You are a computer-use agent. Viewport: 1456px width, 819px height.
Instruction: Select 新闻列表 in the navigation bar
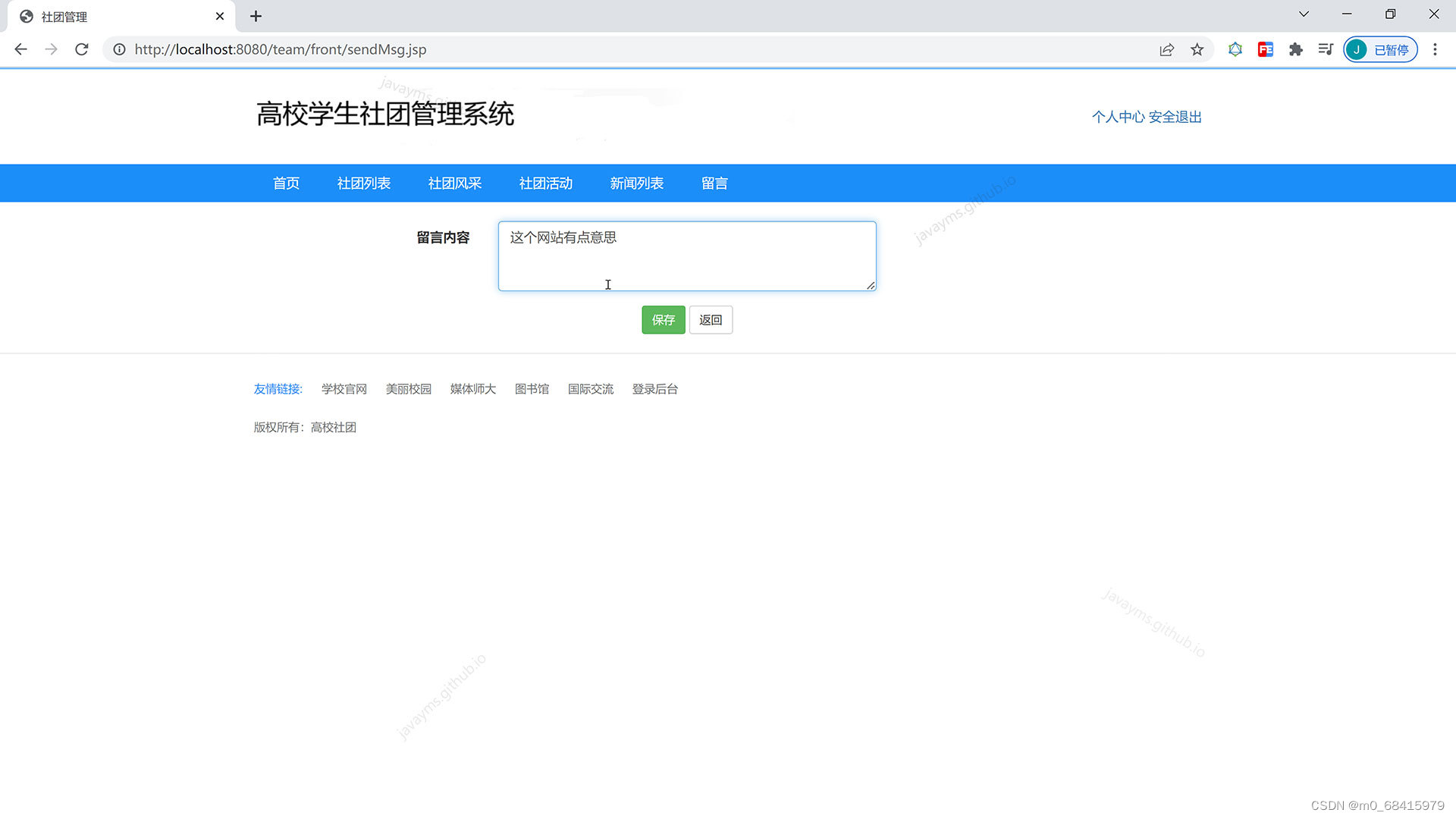pos(636,184)
